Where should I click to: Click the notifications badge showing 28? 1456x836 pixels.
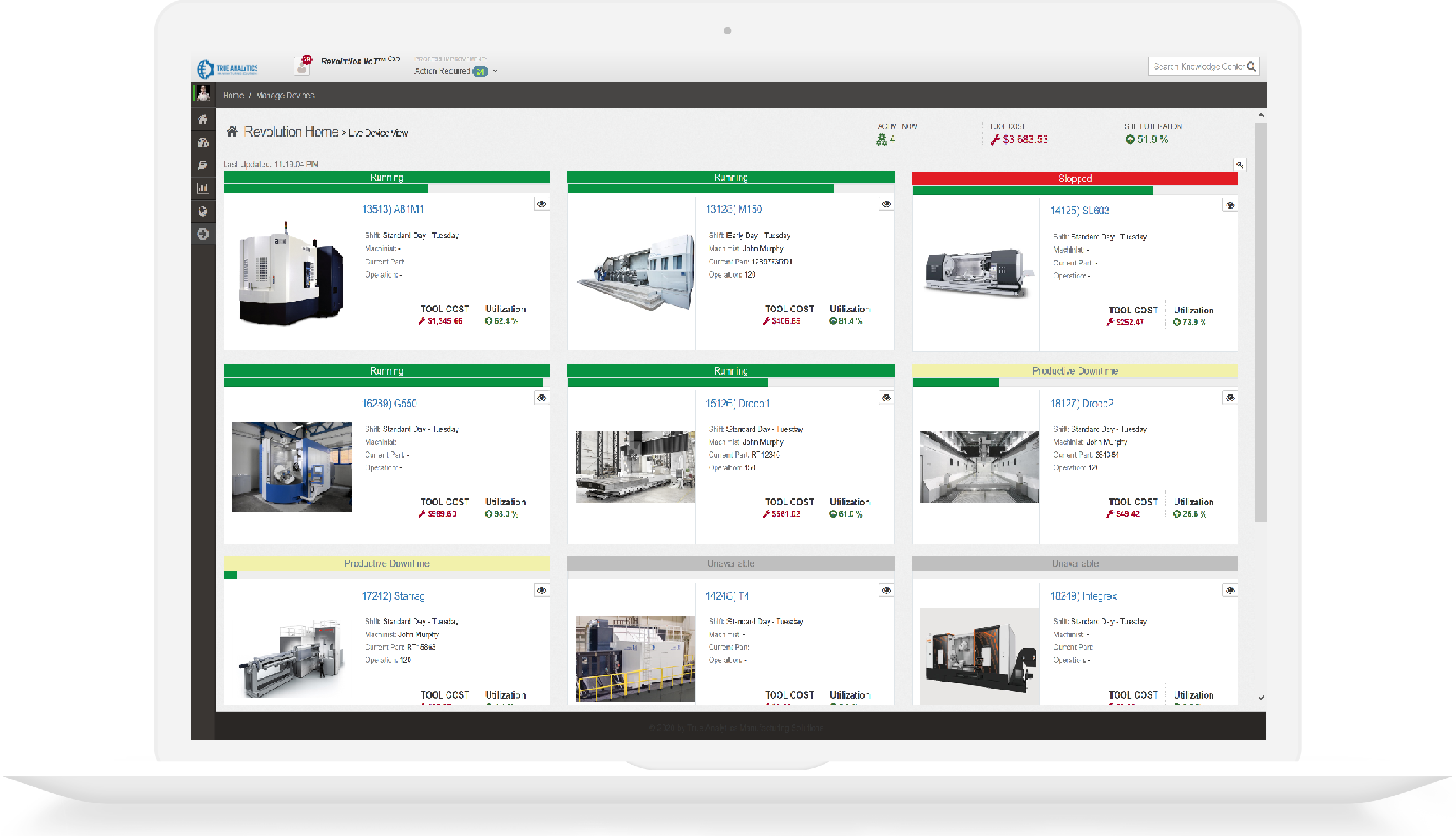(x=307, y=58)
